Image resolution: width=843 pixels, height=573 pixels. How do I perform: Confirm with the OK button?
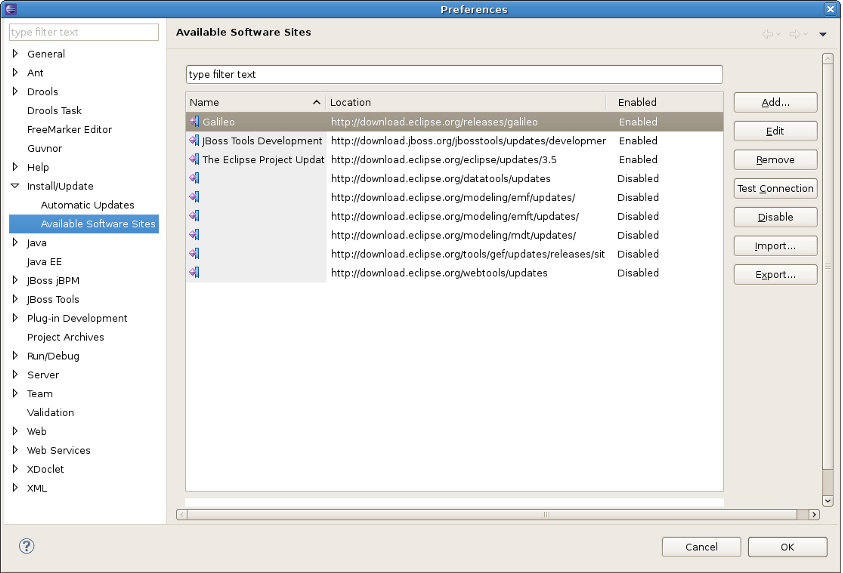point(787,547)
